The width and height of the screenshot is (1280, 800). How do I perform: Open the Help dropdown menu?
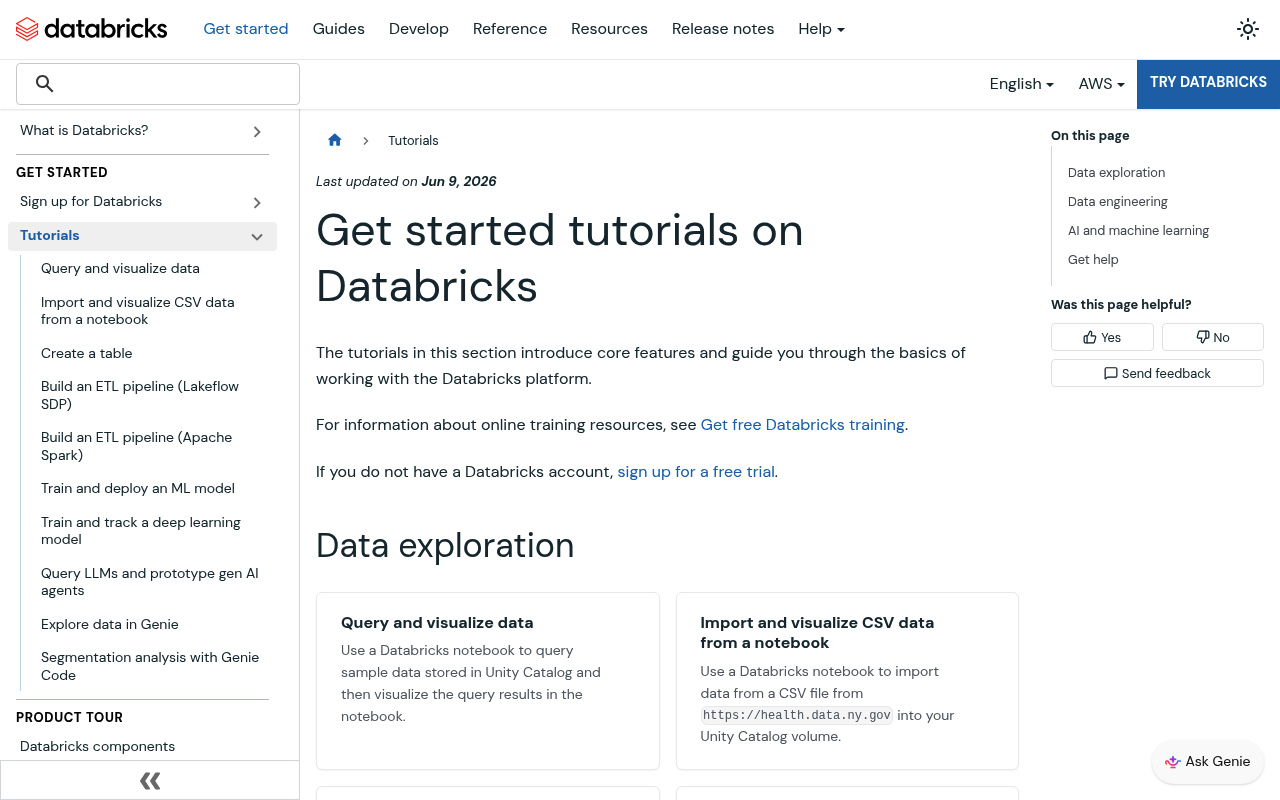pos(821,29)
